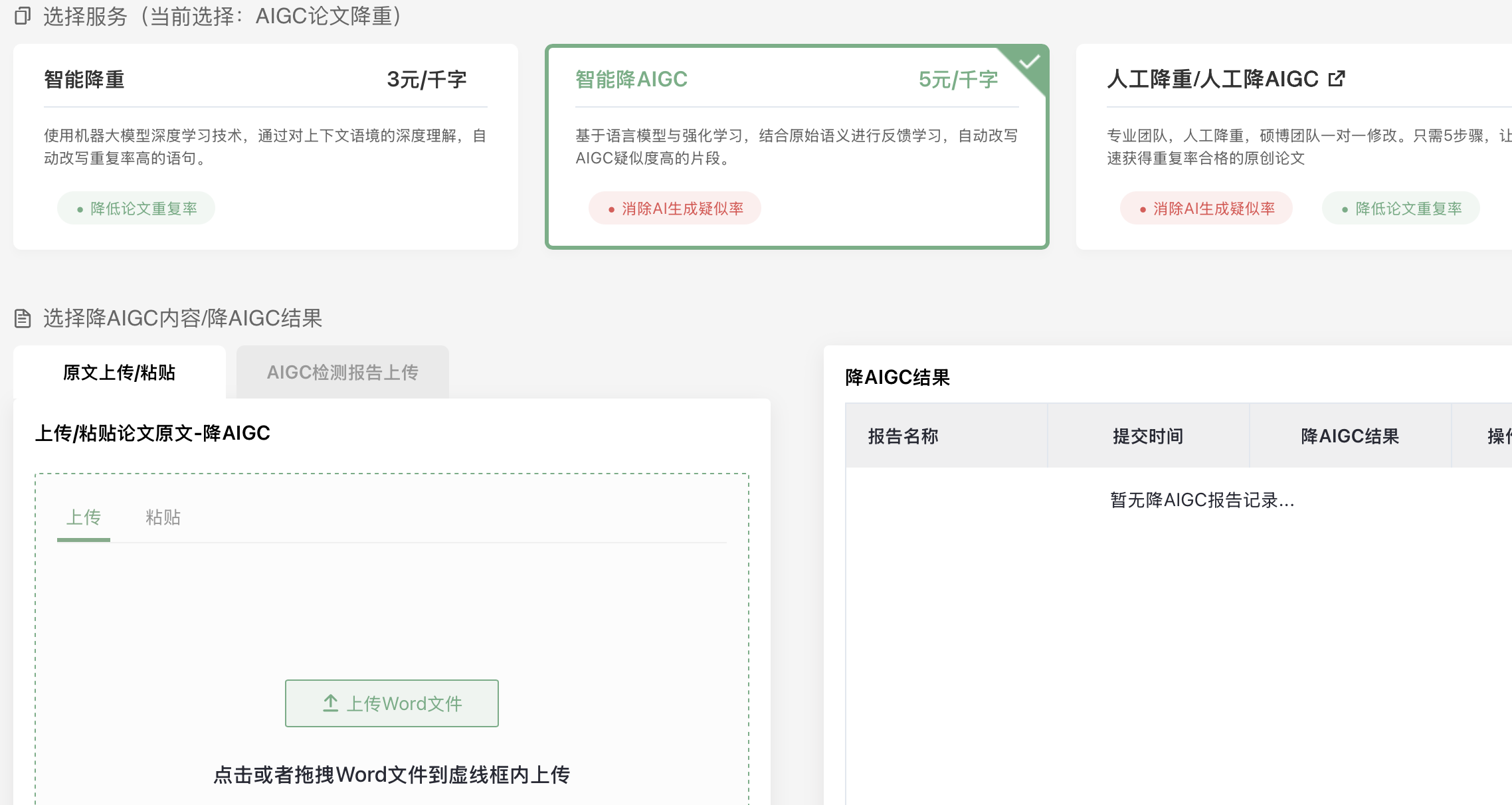Screen dimensions: 1512x805
Task: Click the 报告名称 column header
Action: click(x=903, y=436)
